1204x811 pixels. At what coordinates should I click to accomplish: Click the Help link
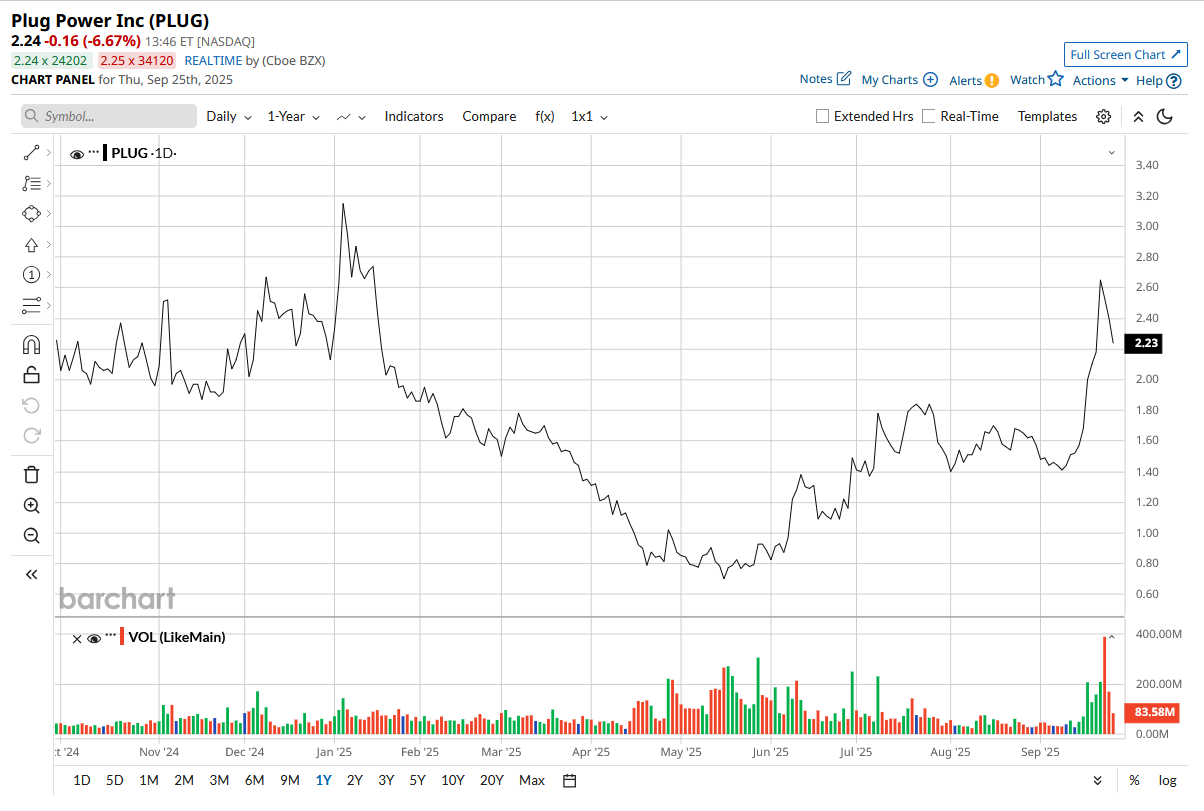(x=1149, y=80)
